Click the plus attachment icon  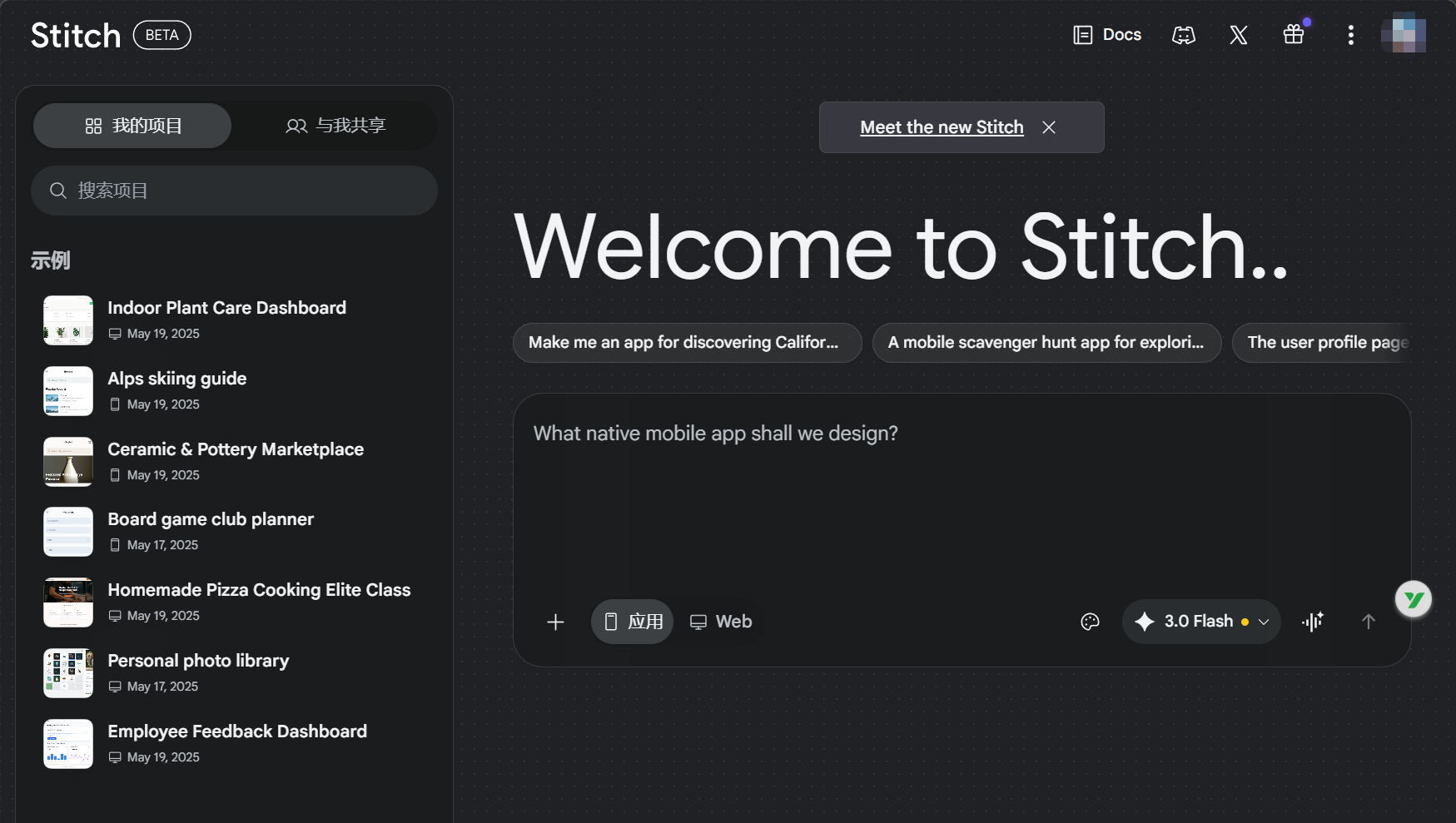tap(555, 622)
